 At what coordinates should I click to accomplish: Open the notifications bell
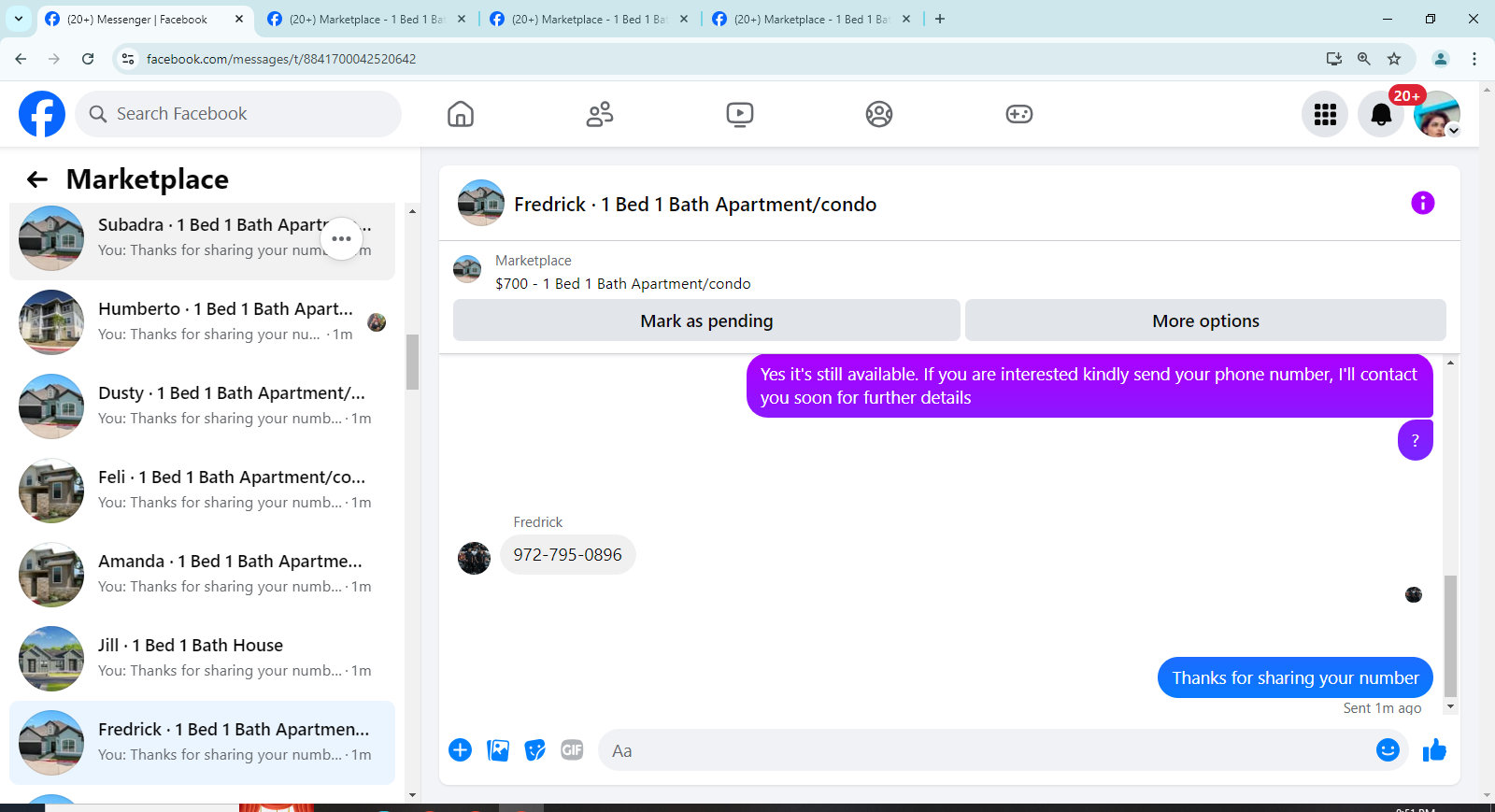tap(1381, 114)
